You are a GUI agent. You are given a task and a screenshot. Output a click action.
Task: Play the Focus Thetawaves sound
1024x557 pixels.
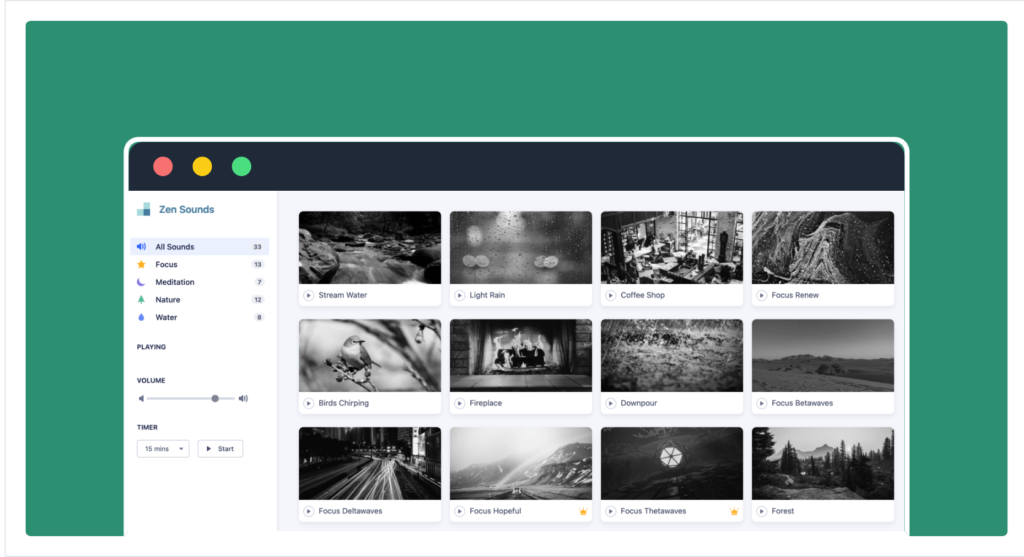click(611, 511)
